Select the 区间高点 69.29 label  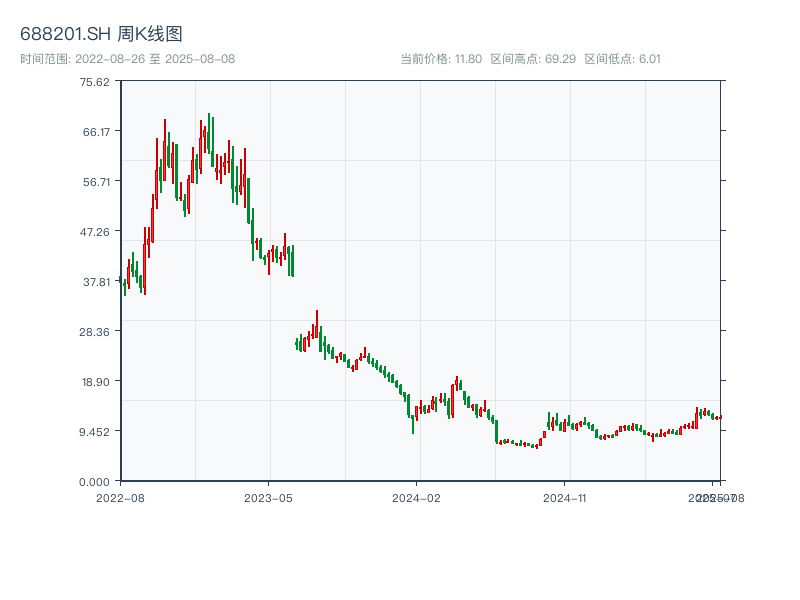click(x=533, y=59)
